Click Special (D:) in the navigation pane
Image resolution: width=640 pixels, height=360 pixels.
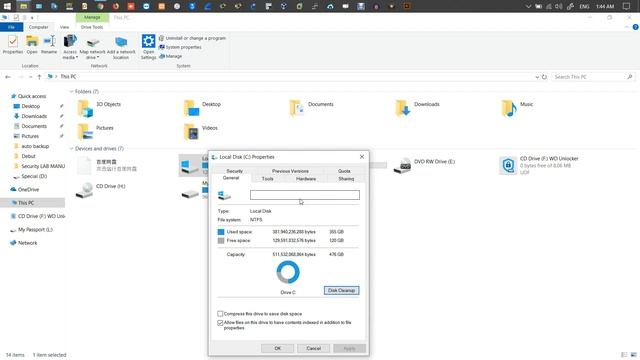click(x=34, y=176)
